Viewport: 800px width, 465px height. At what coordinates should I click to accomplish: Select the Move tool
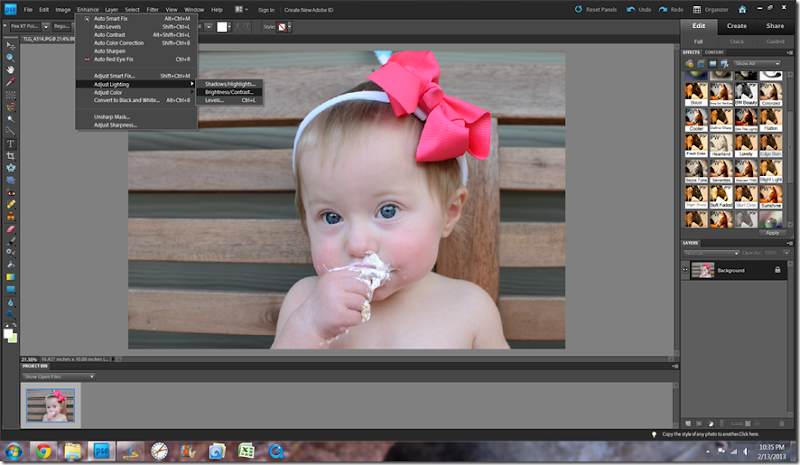(x=10, y=45)
